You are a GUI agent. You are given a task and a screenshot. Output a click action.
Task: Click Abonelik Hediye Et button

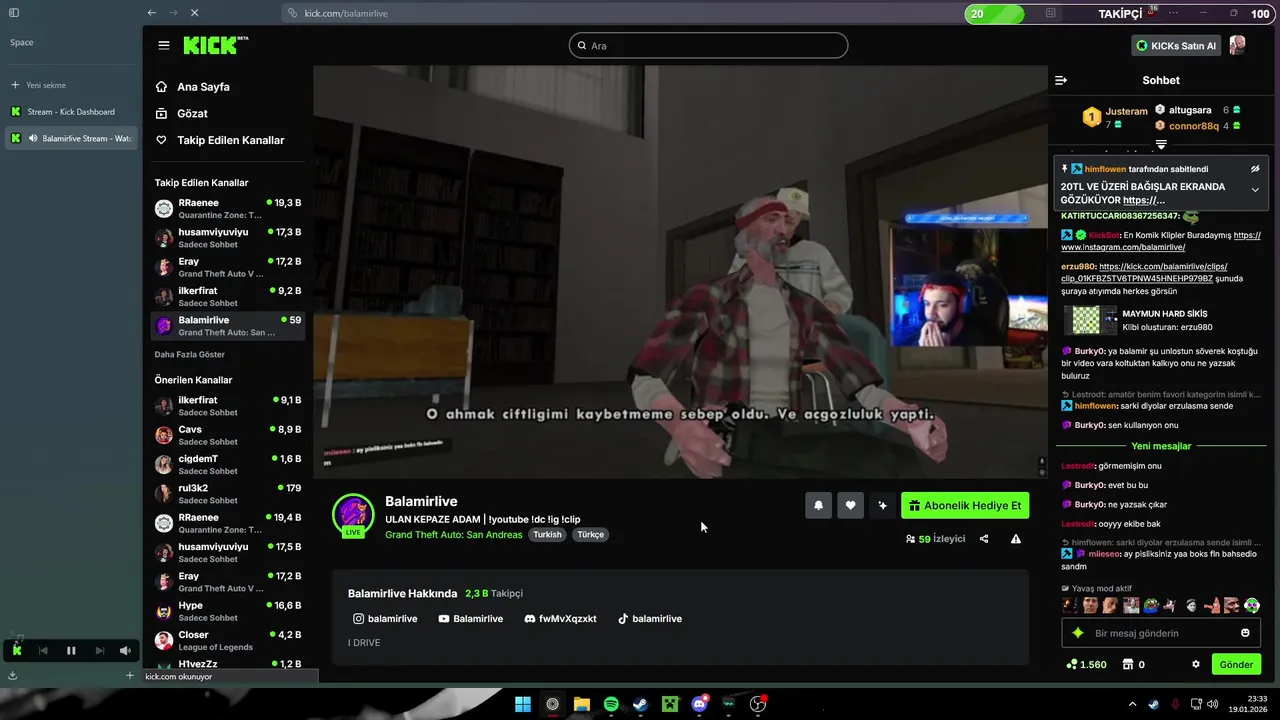click(x=965, y=506)
